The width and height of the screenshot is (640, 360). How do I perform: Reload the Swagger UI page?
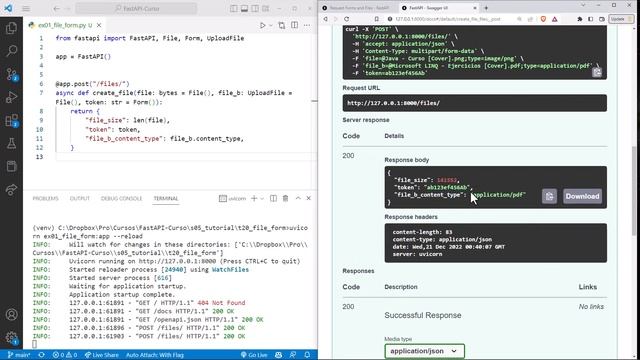pyautogui.click(x=347, y=19)
